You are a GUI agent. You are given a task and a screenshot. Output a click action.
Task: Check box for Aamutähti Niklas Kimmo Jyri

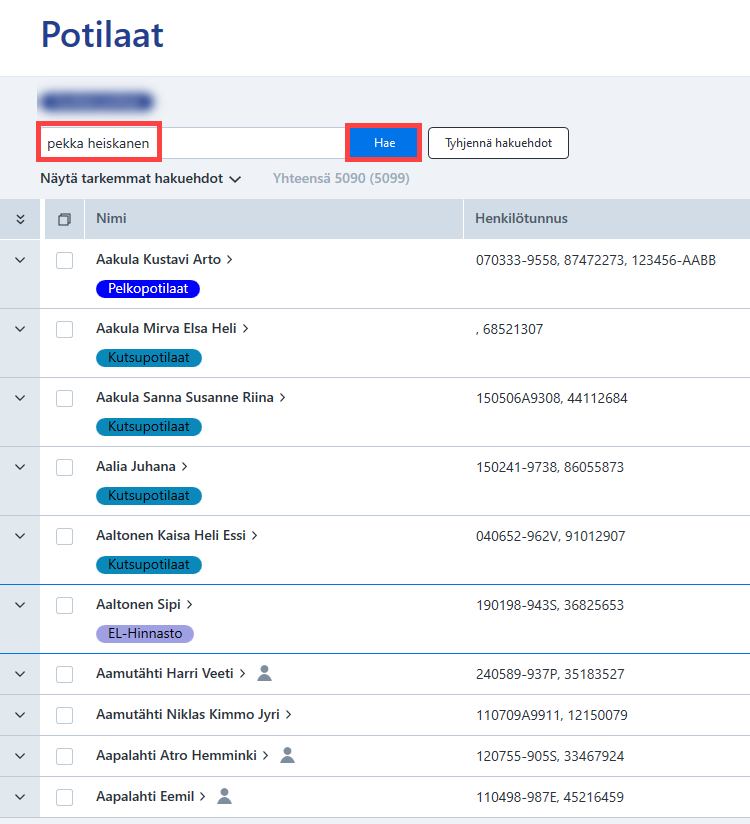point(65,715)
